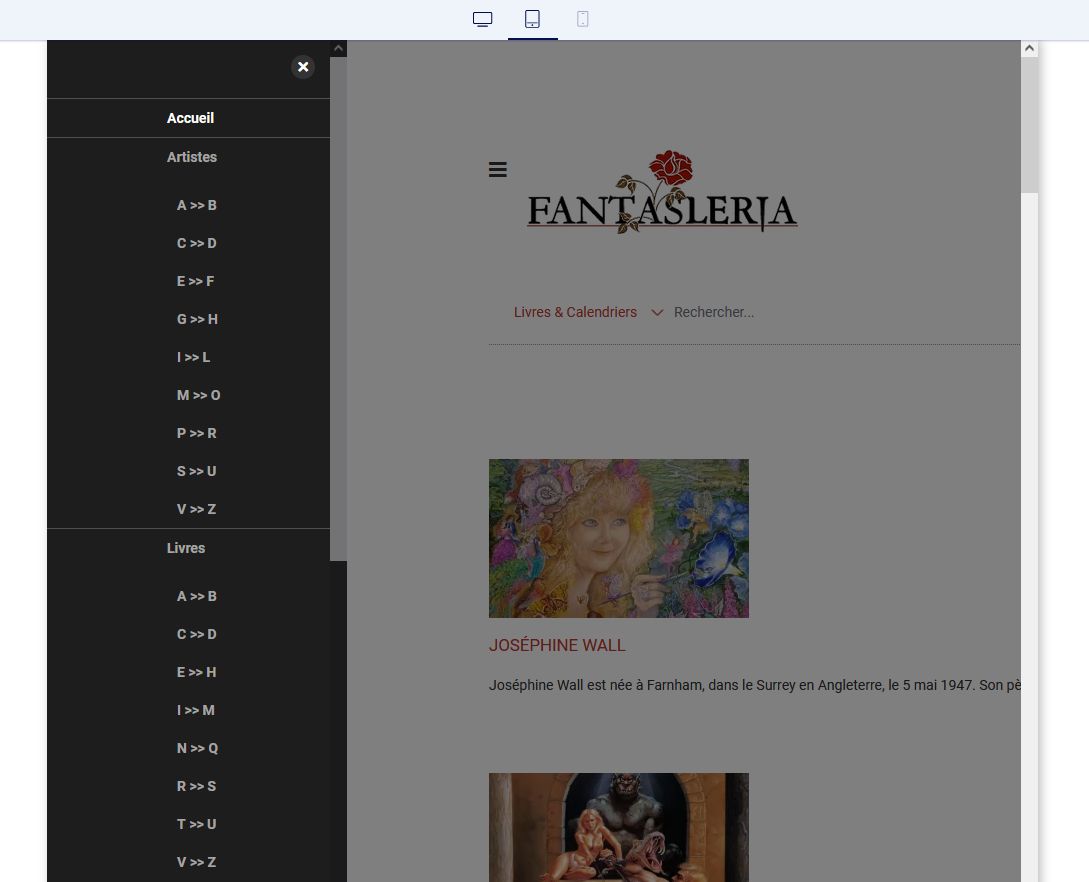Switch to mobile phone preview icon
This screenshot has height=882, width=1089.
[583, 19]
